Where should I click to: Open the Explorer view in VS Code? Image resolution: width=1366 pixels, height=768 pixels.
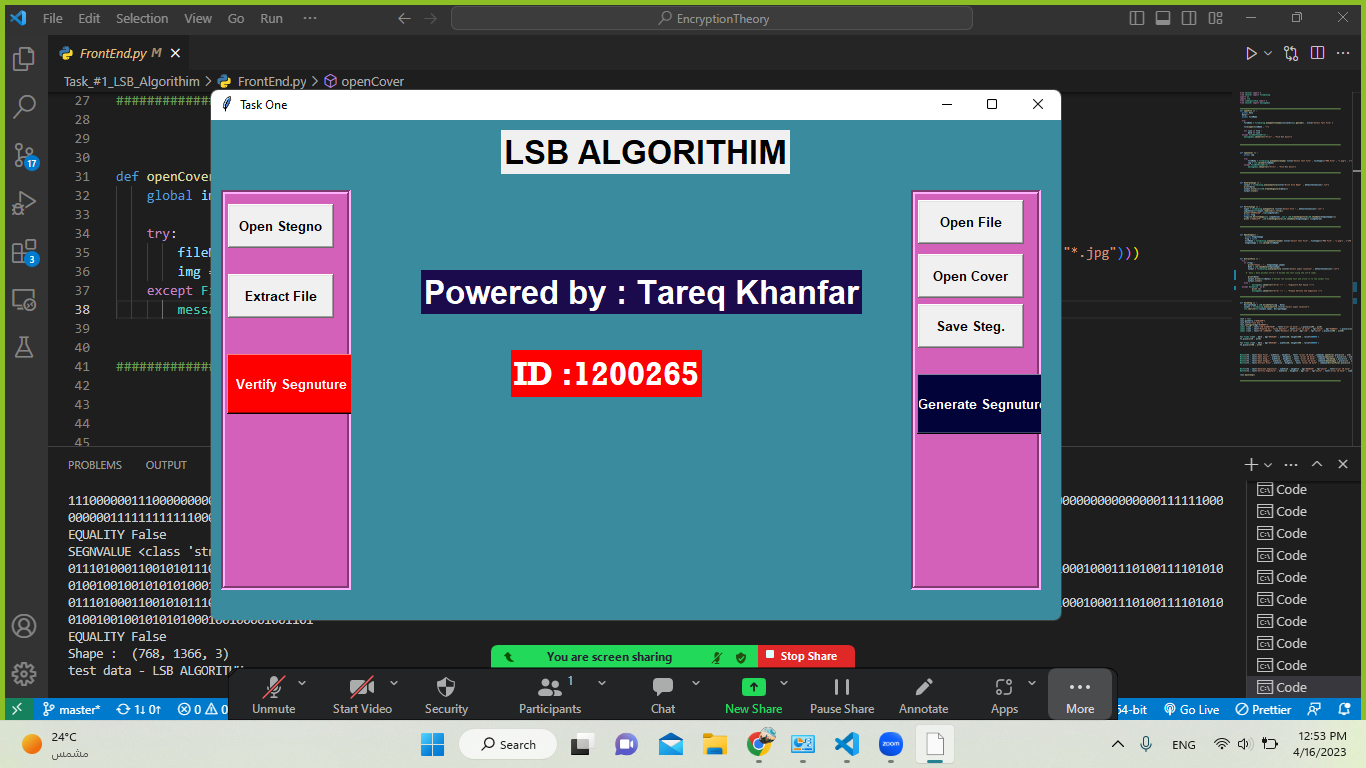(24, 59)
